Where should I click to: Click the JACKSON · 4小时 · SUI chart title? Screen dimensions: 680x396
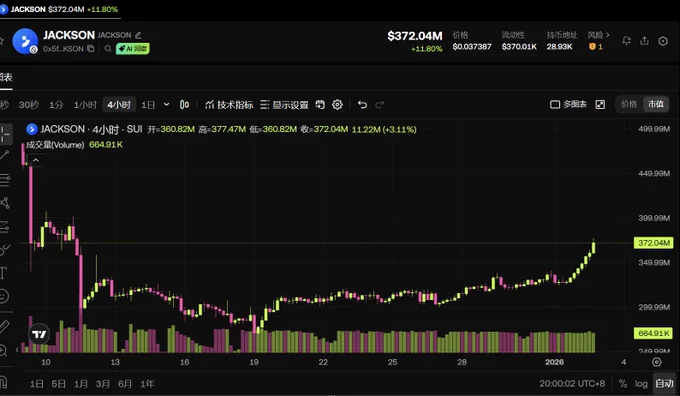(x=91, y=129)
